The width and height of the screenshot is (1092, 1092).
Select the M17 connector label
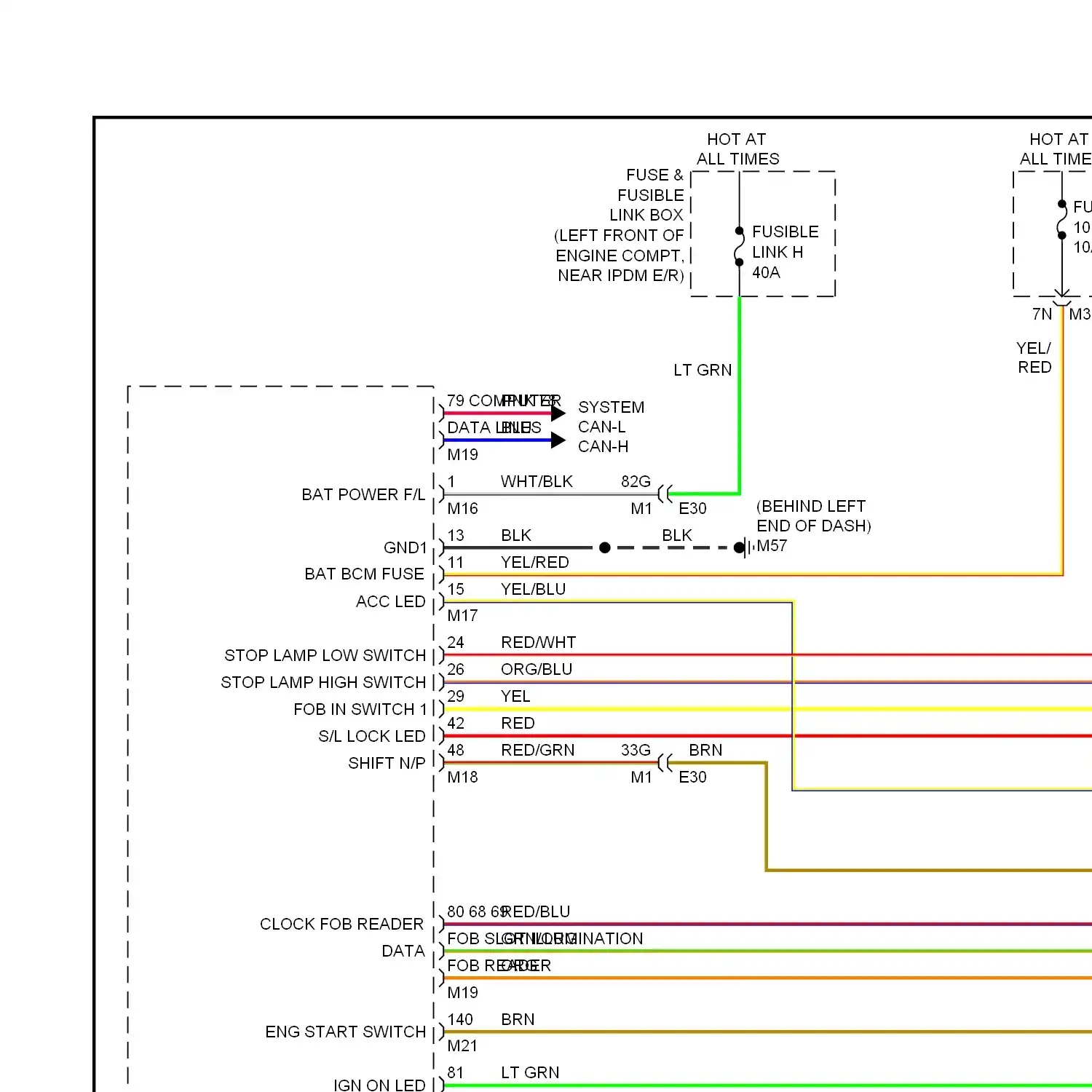click(x=462, y=615)
